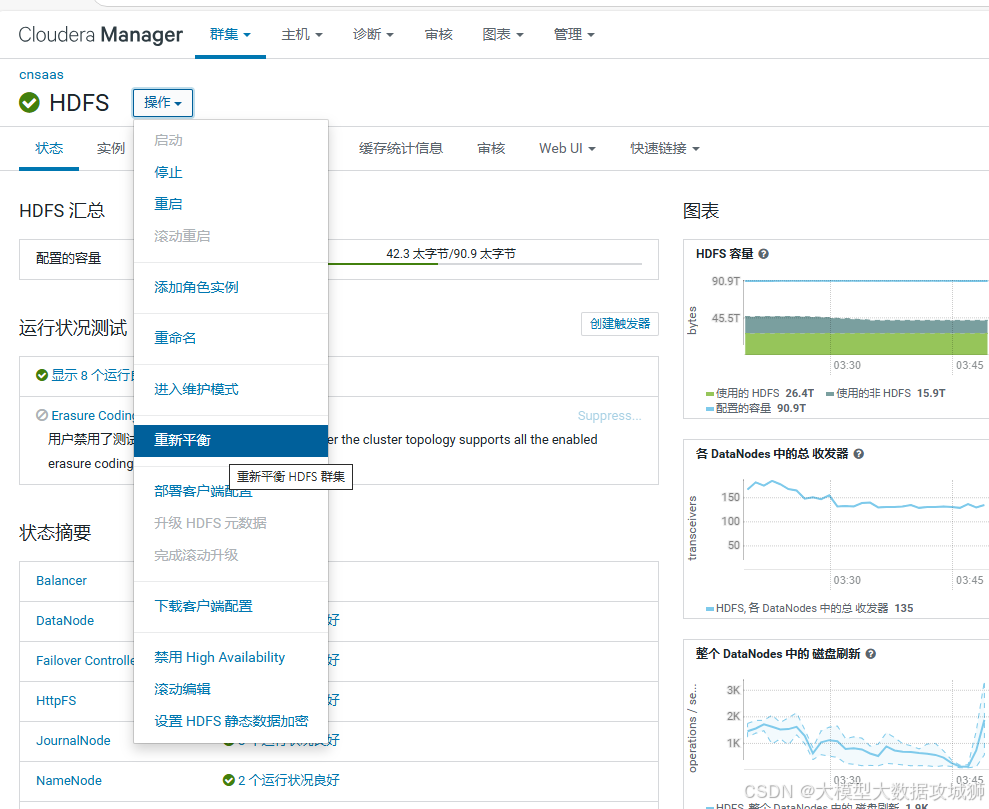989x809 pixels.
Task: Click 重新平衡 to rebalance HDFS
Action: (231, 440)
